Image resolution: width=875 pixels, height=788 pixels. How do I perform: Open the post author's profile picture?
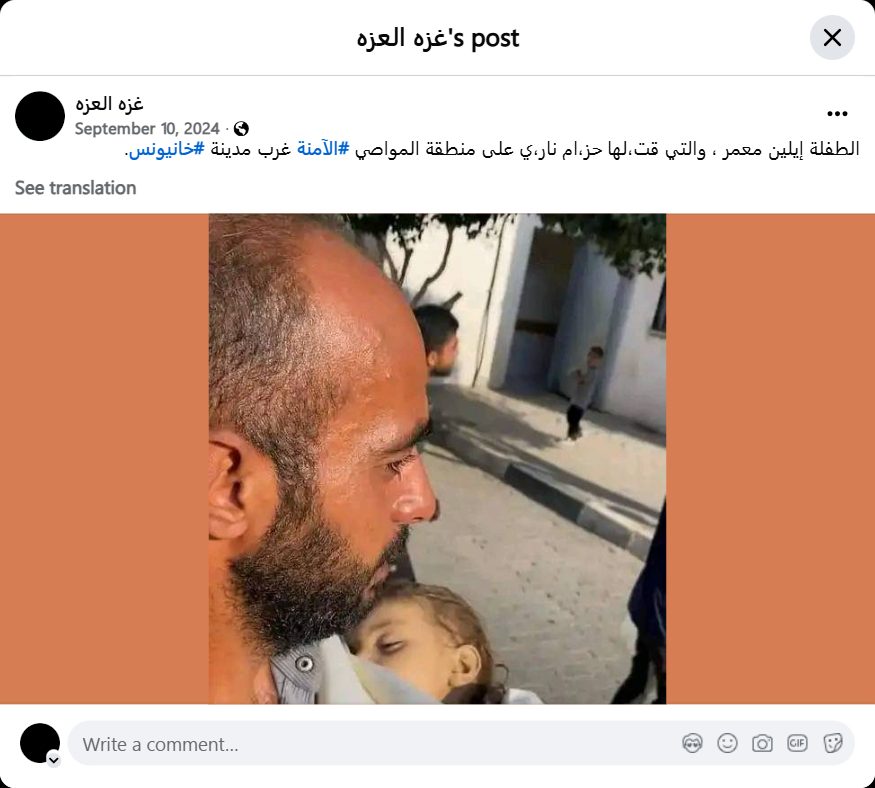tap(40, 116)
